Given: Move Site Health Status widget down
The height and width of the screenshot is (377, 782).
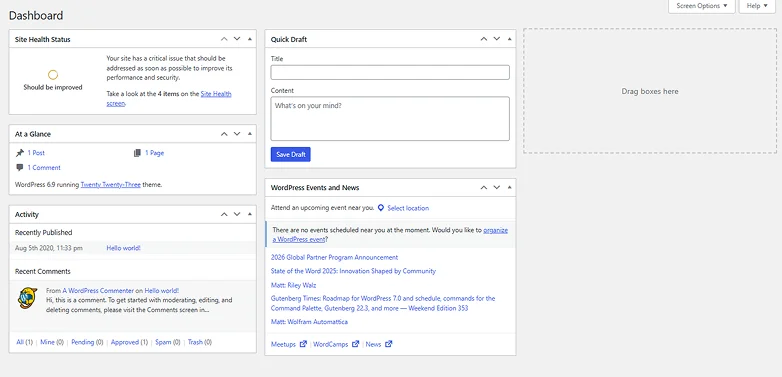Looking at the screenshot, I should click(x=237, y=39).
